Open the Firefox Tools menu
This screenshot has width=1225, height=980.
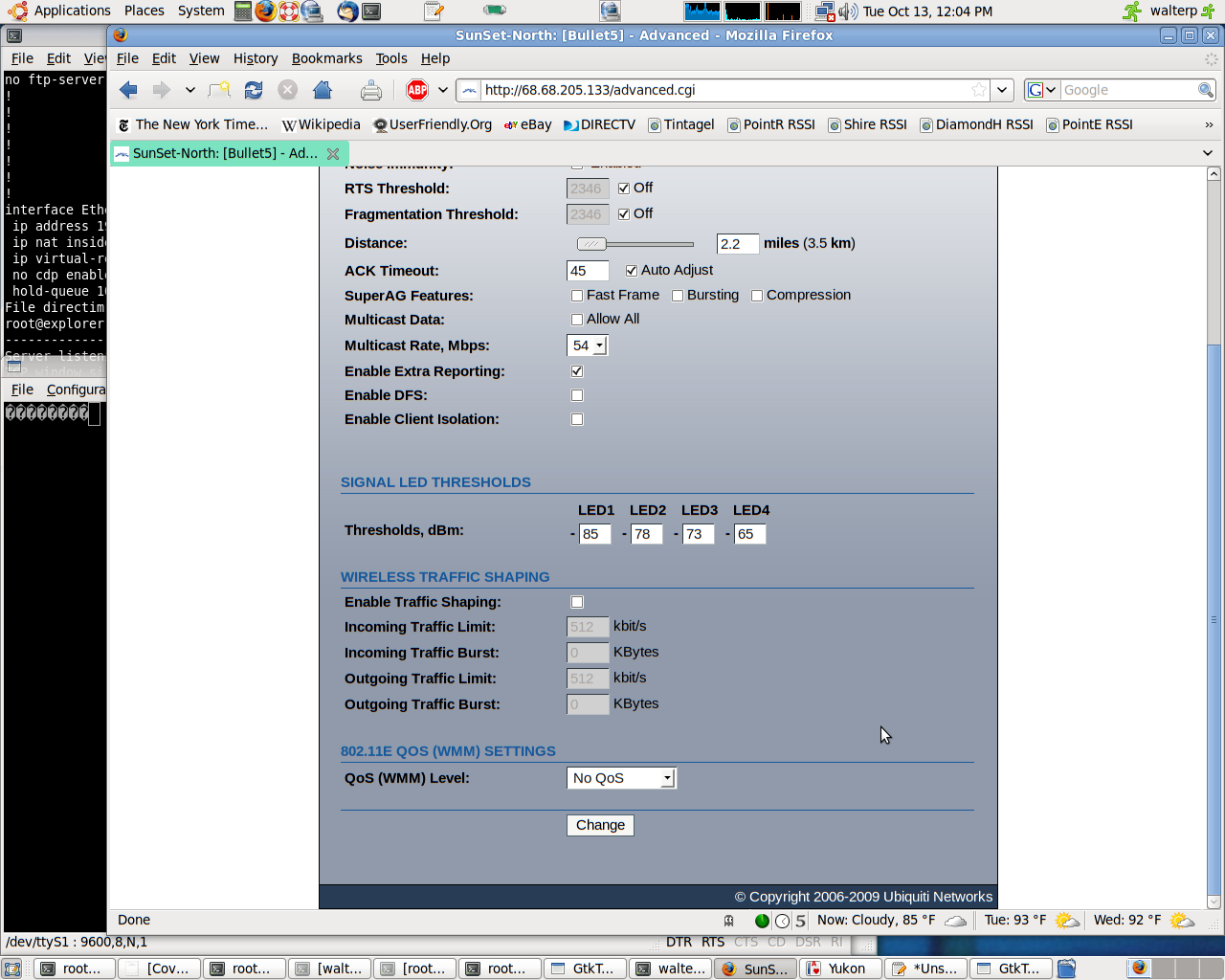(x=390, y=58)
